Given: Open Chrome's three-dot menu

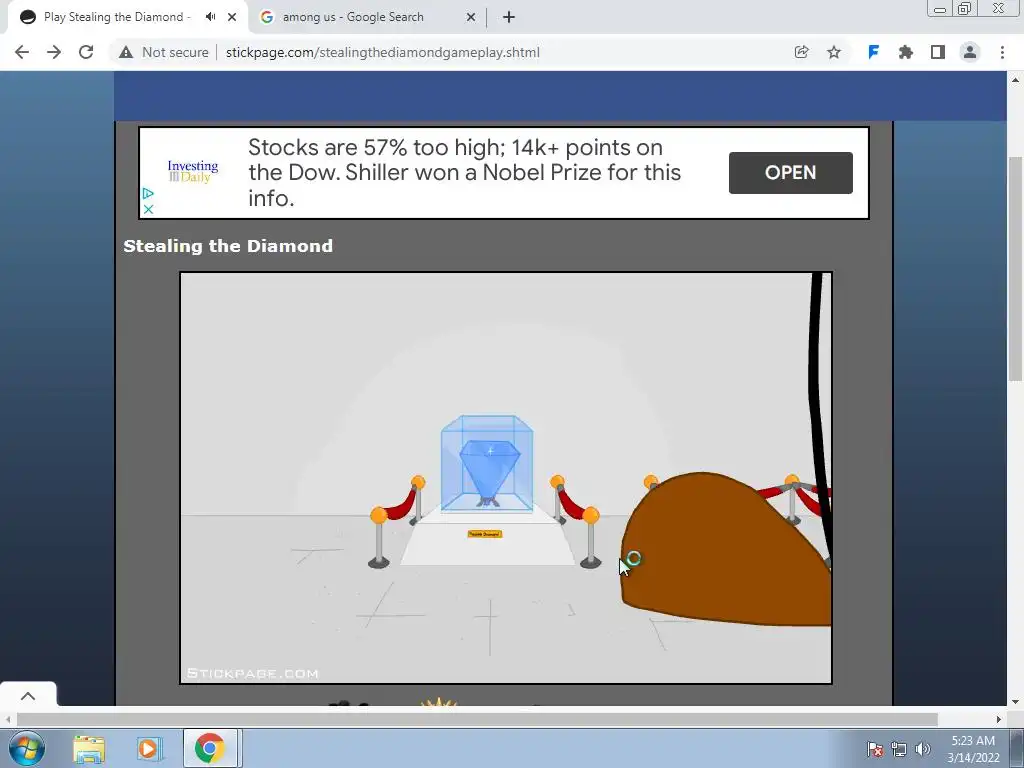Looking at the screenshot, I should pyautogui.click(x=1002, y=52).
